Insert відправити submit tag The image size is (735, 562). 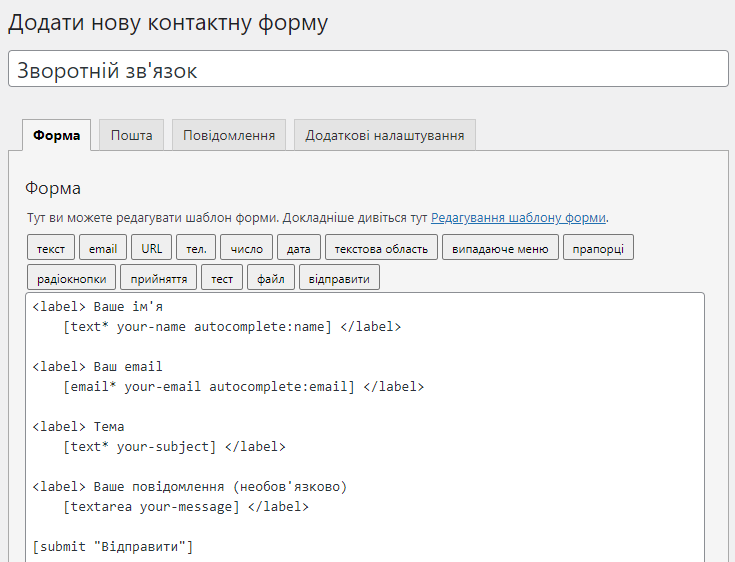(339, 277)
